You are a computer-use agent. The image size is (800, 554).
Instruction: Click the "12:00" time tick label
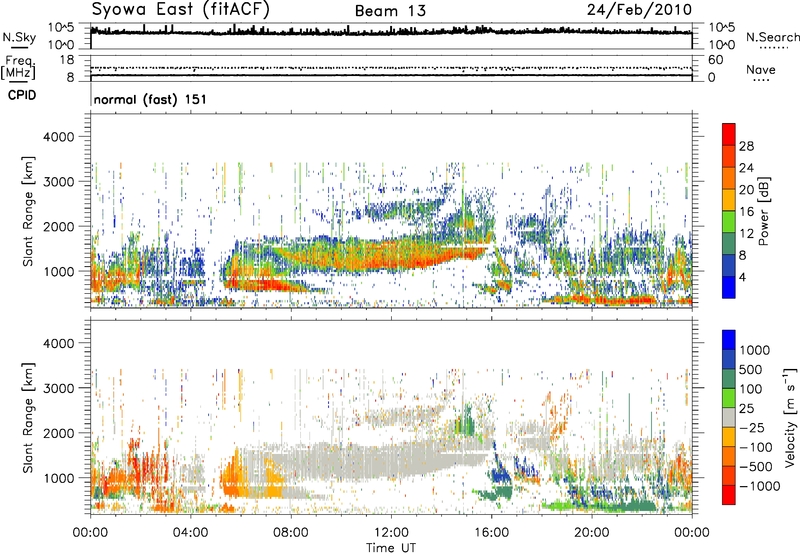coord(391,533)
